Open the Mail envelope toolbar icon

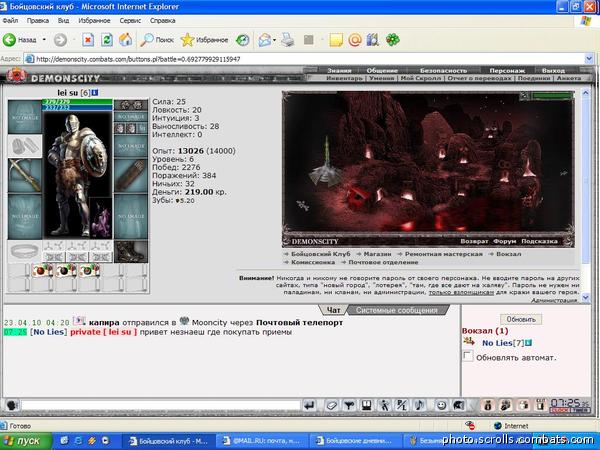tap(264, 39)
